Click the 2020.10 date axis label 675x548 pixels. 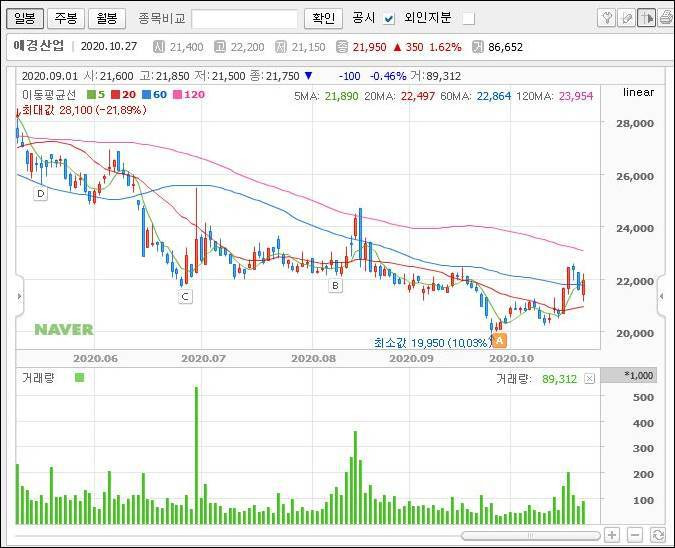click(511, 359)
